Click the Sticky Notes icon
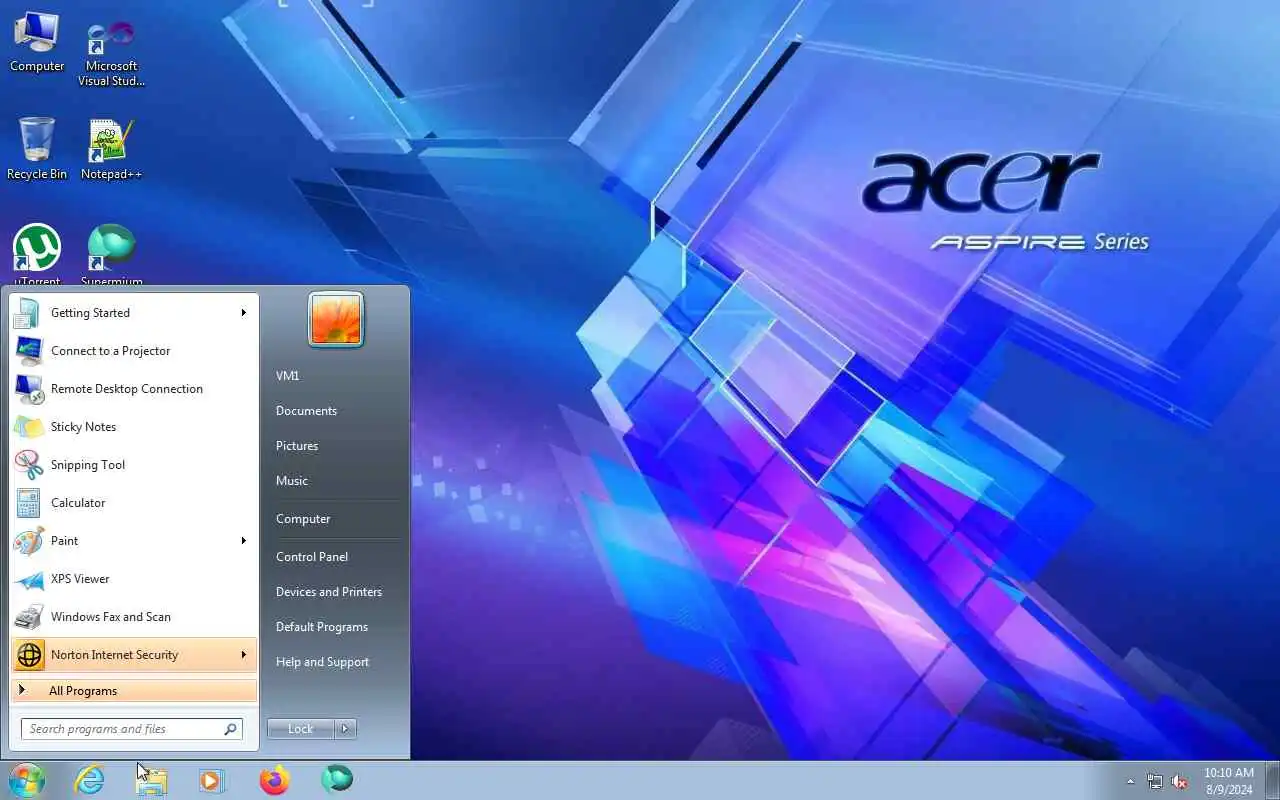The height and width of the screenshot is (800, 1280). [28, 427]
